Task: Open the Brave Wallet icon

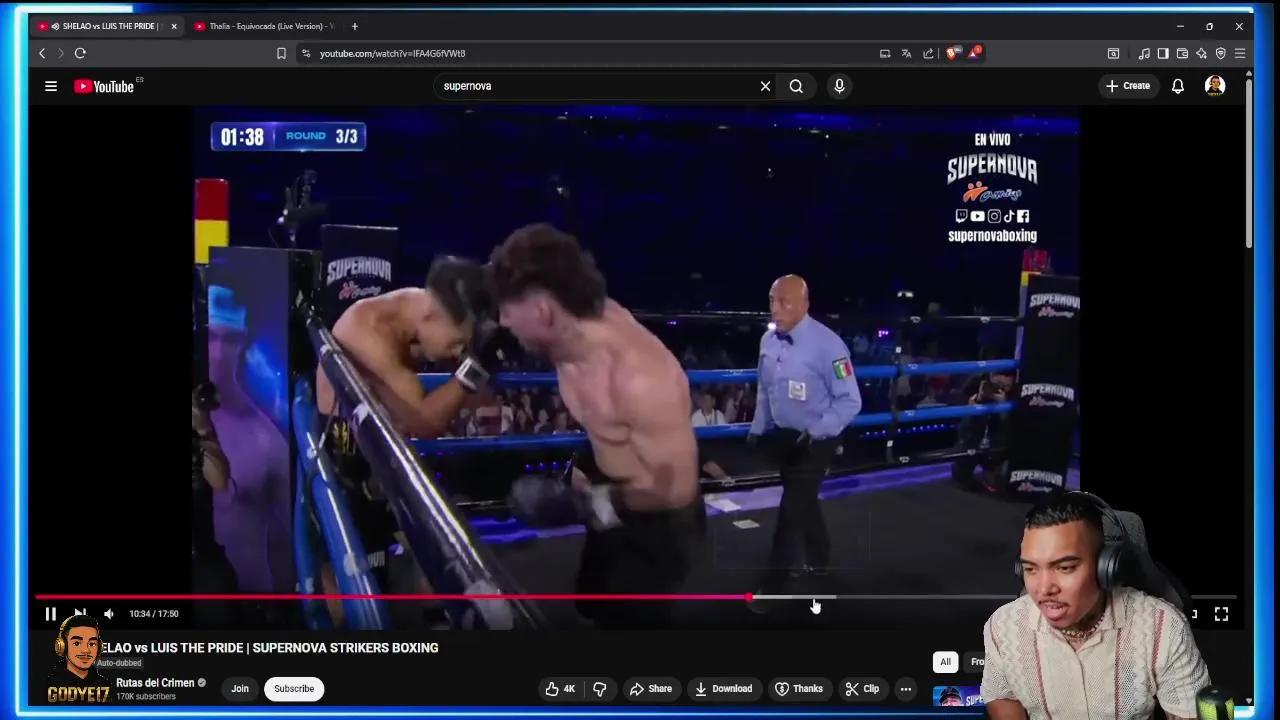Action: 1182,53
